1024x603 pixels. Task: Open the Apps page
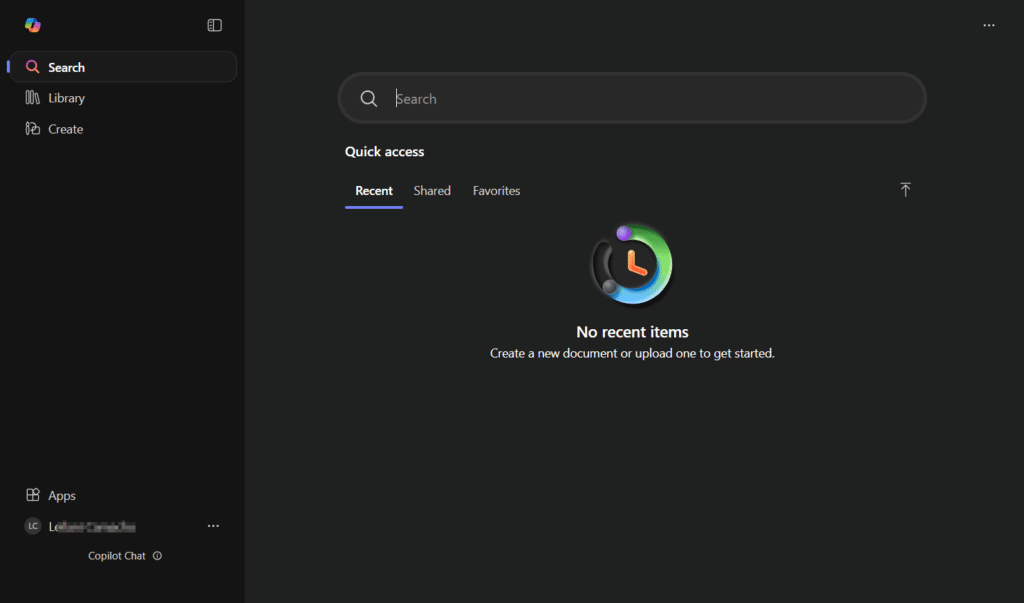tap(61, 495)
